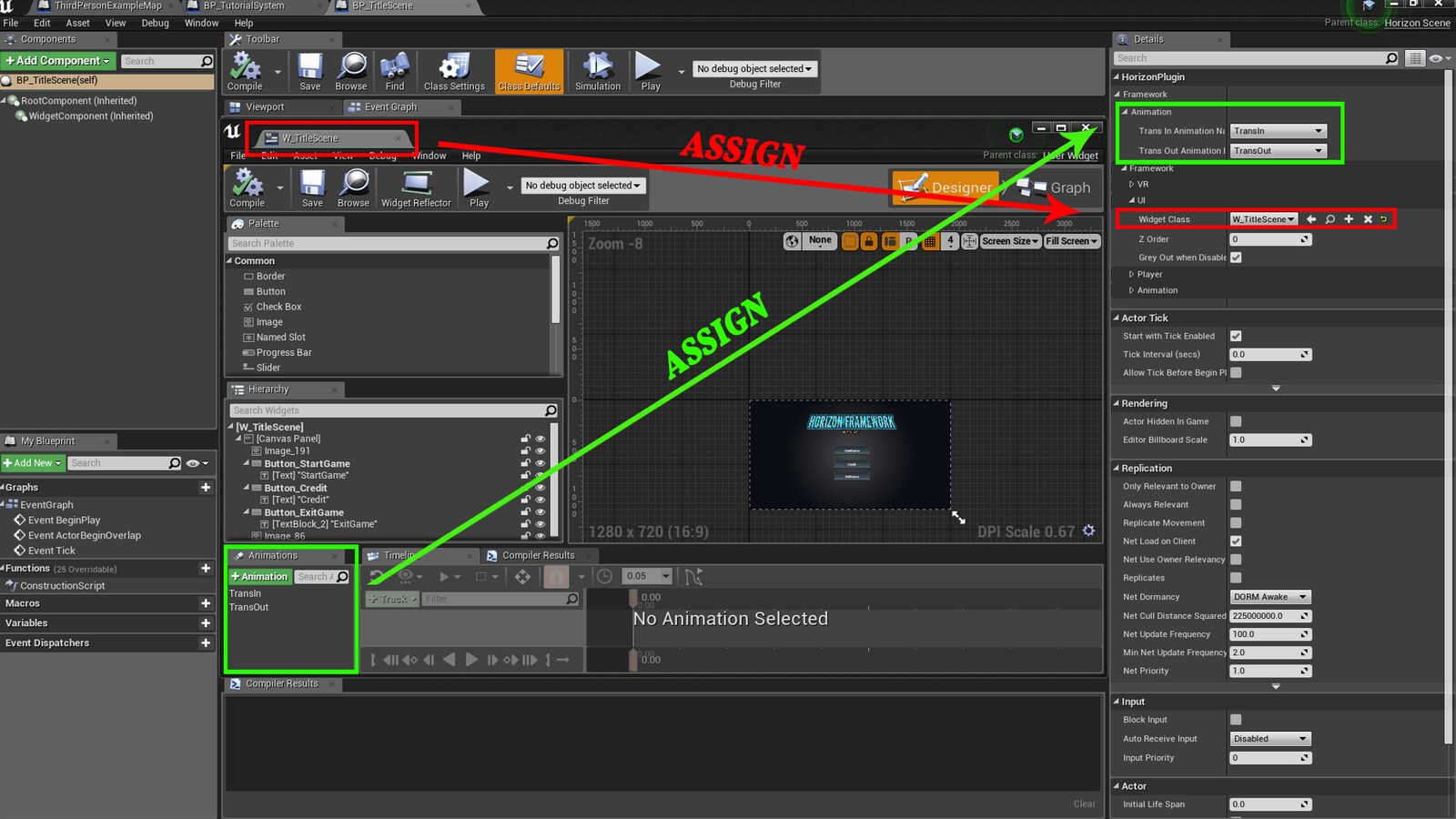Image resolution: width=1456 pixels, height=819 pixels.
Task: Open the Widget Reflector tool
Action: [x=416, y=188]
